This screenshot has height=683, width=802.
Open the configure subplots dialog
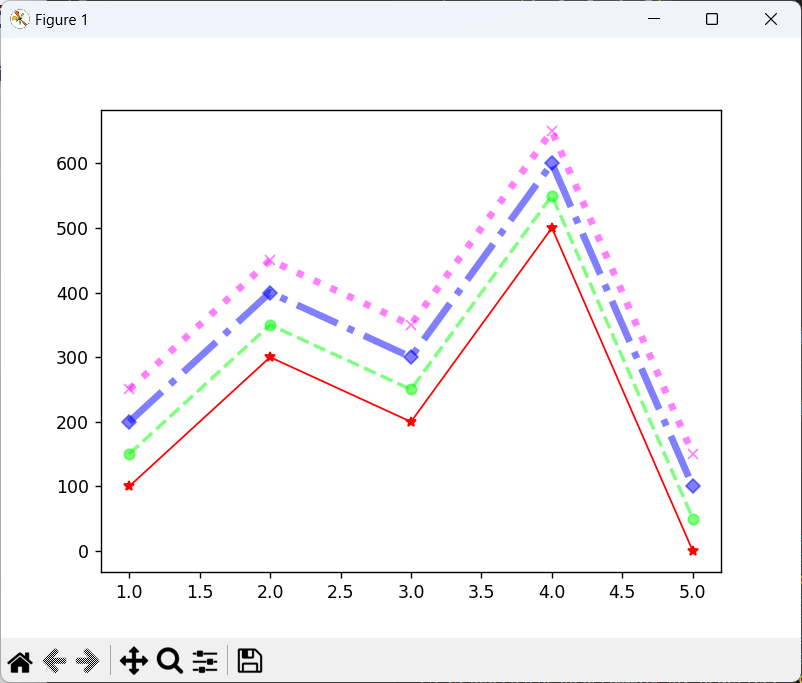[205, 661]
